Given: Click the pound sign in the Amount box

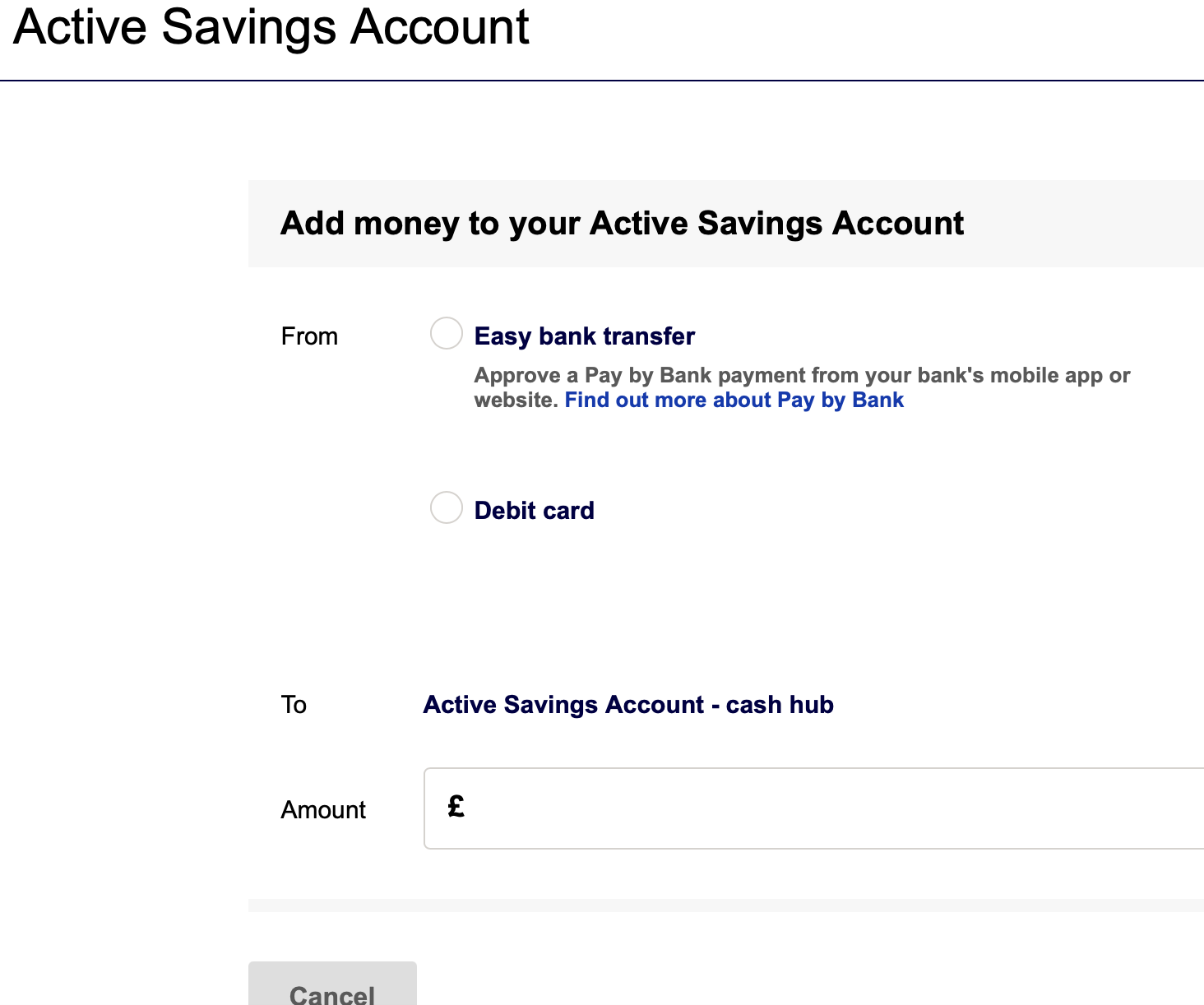Looking at the screenshot, I should coord(456,807).
